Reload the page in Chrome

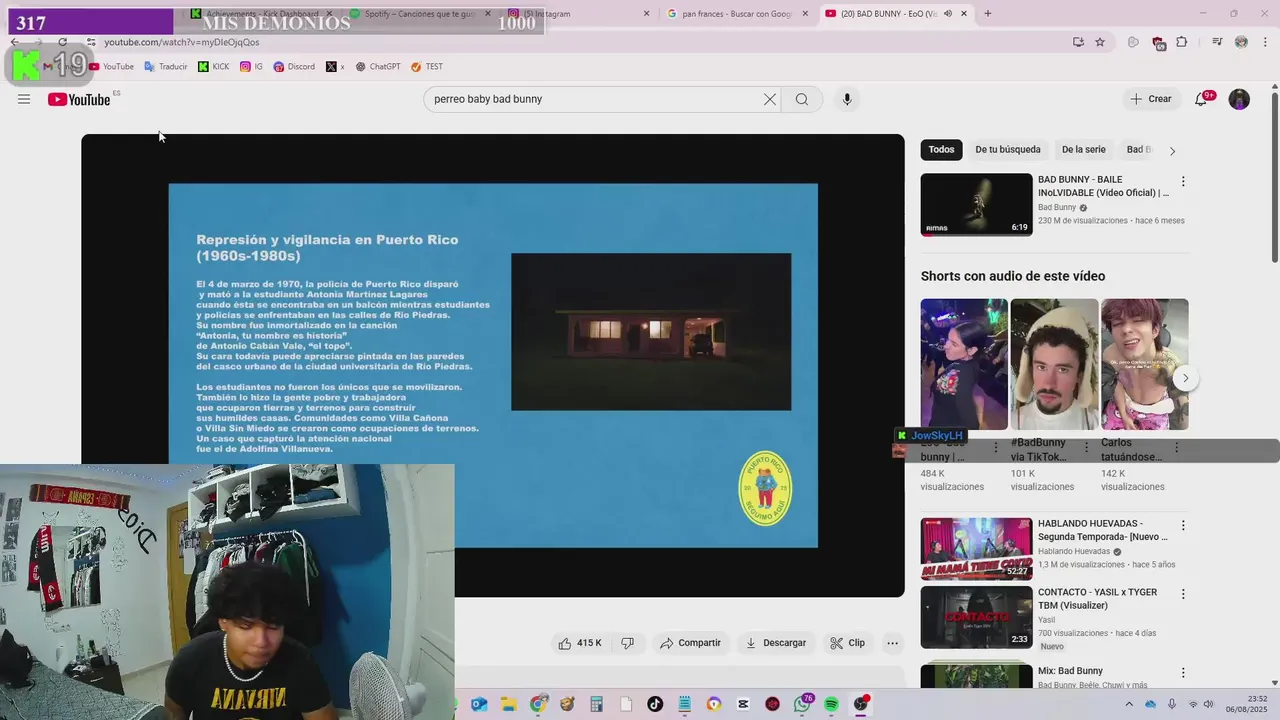point(62,42)
